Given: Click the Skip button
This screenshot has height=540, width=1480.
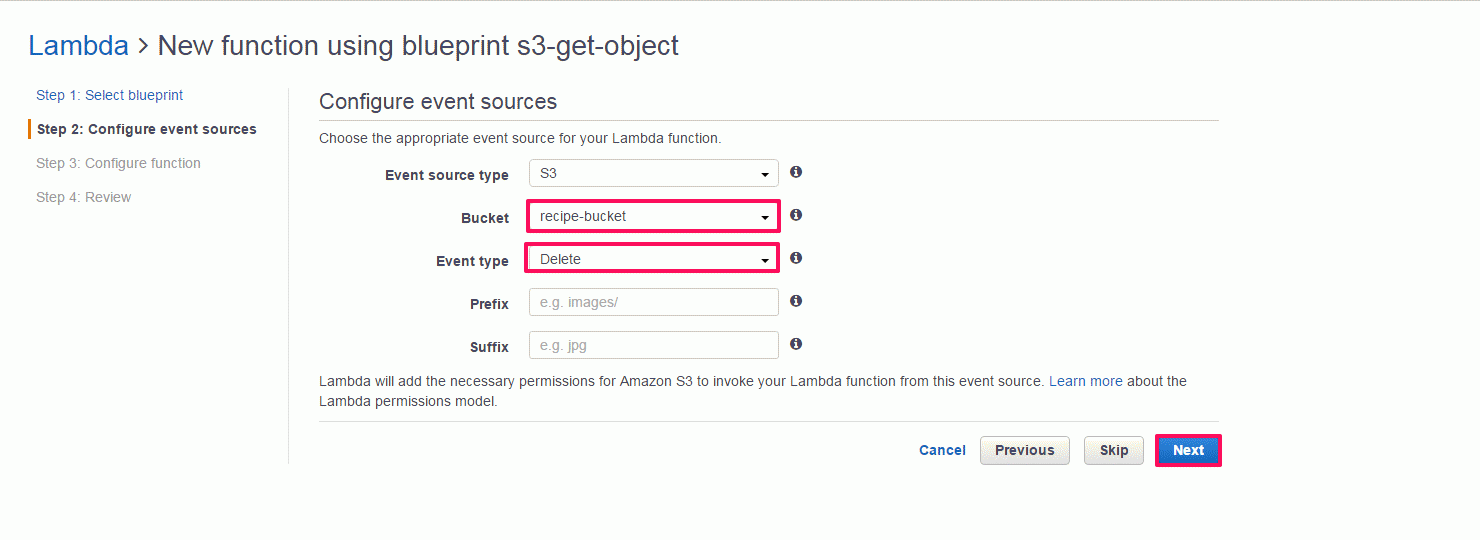Looking at the screenshot, I should [x=1114, y=450].
